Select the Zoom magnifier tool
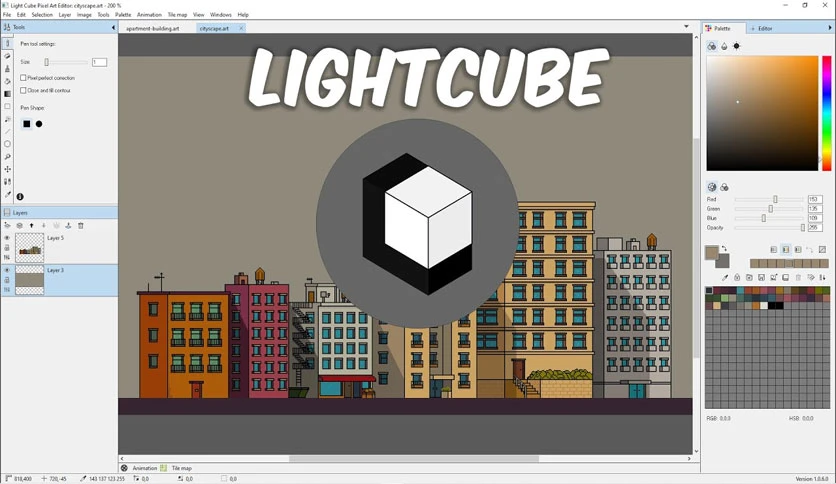The width and height of the screenshot is (836, 484). tap(7, 157)
